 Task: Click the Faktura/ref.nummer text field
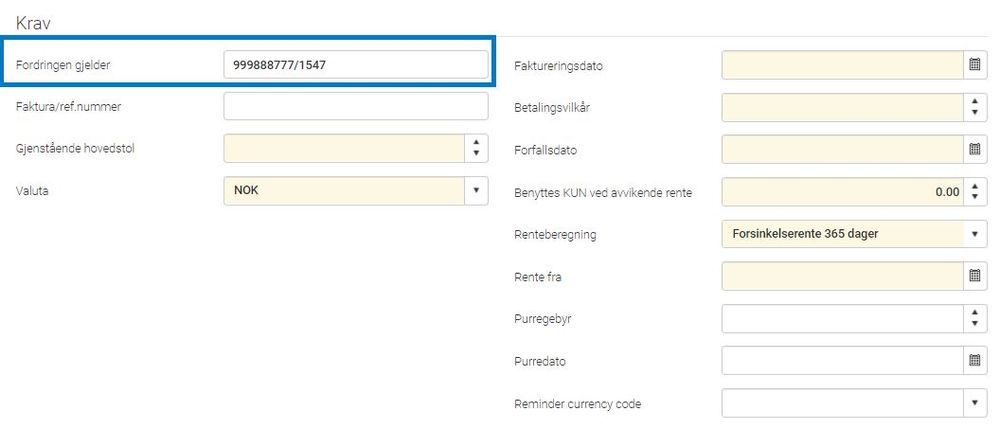356,106
